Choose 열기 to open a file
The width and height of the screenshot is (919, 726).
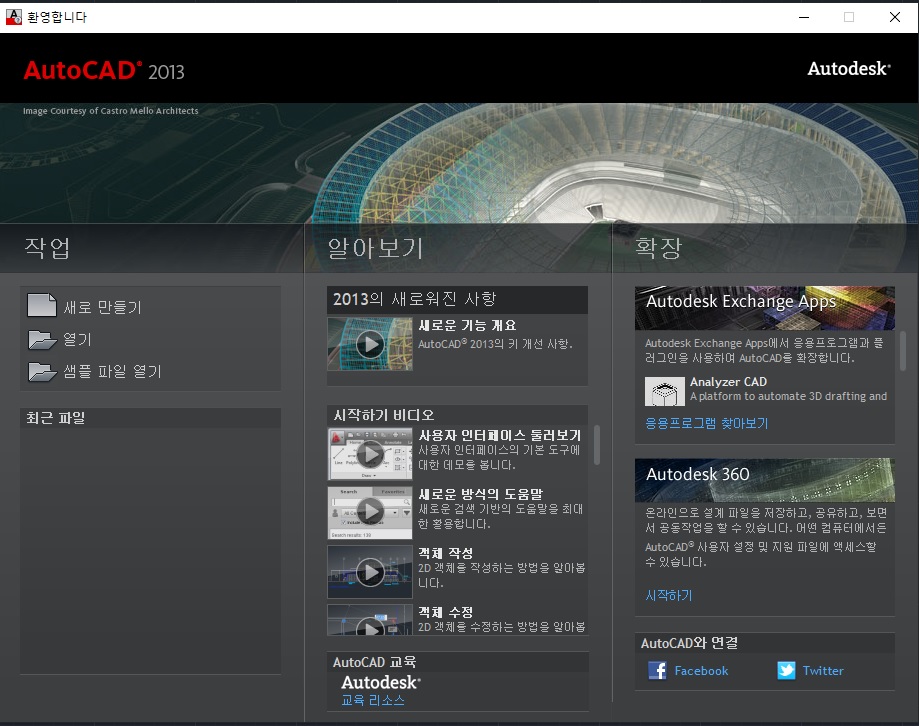[77, 339]
